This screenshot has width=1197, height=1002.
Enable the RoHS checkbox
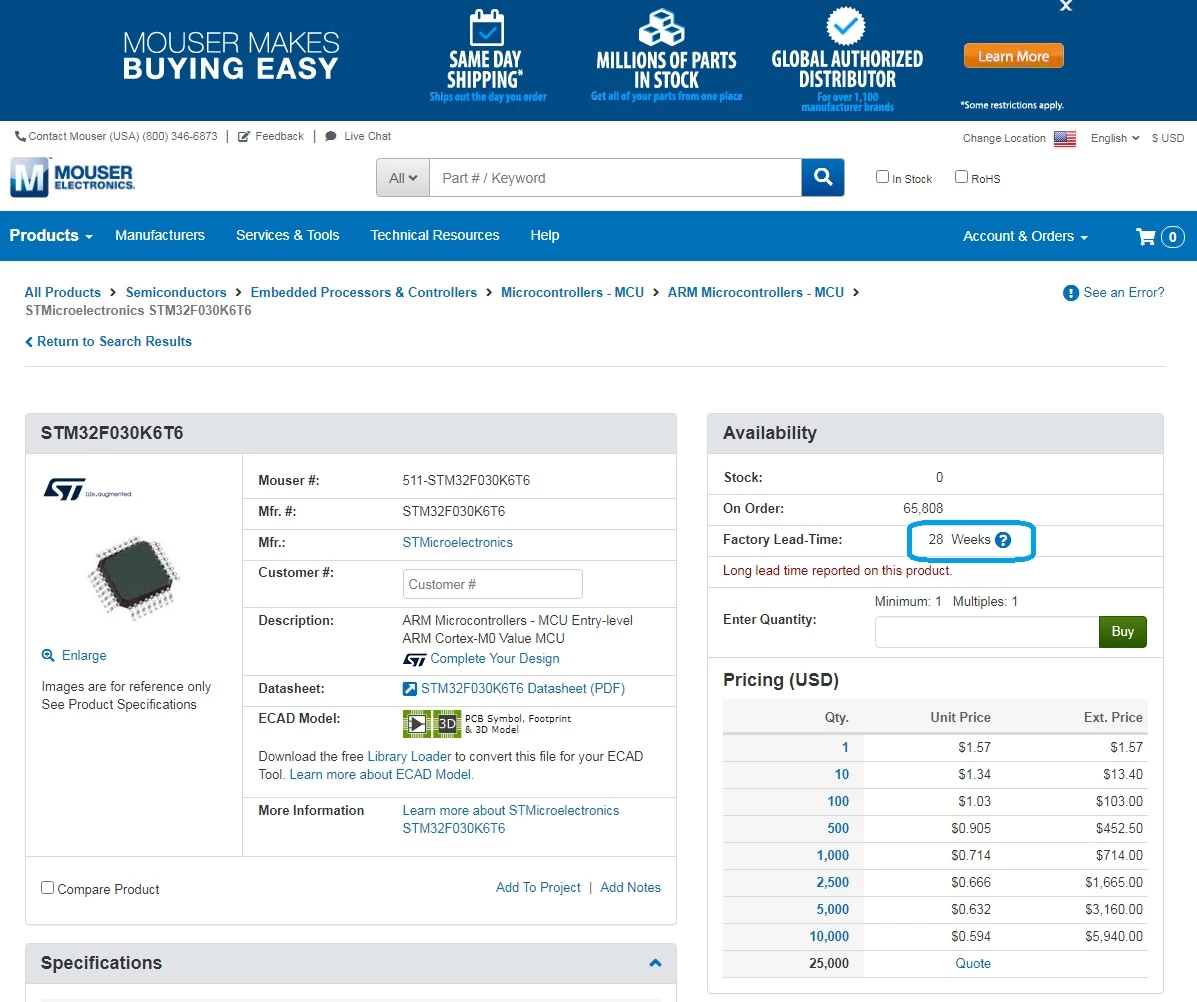click(x=961, y=177)
